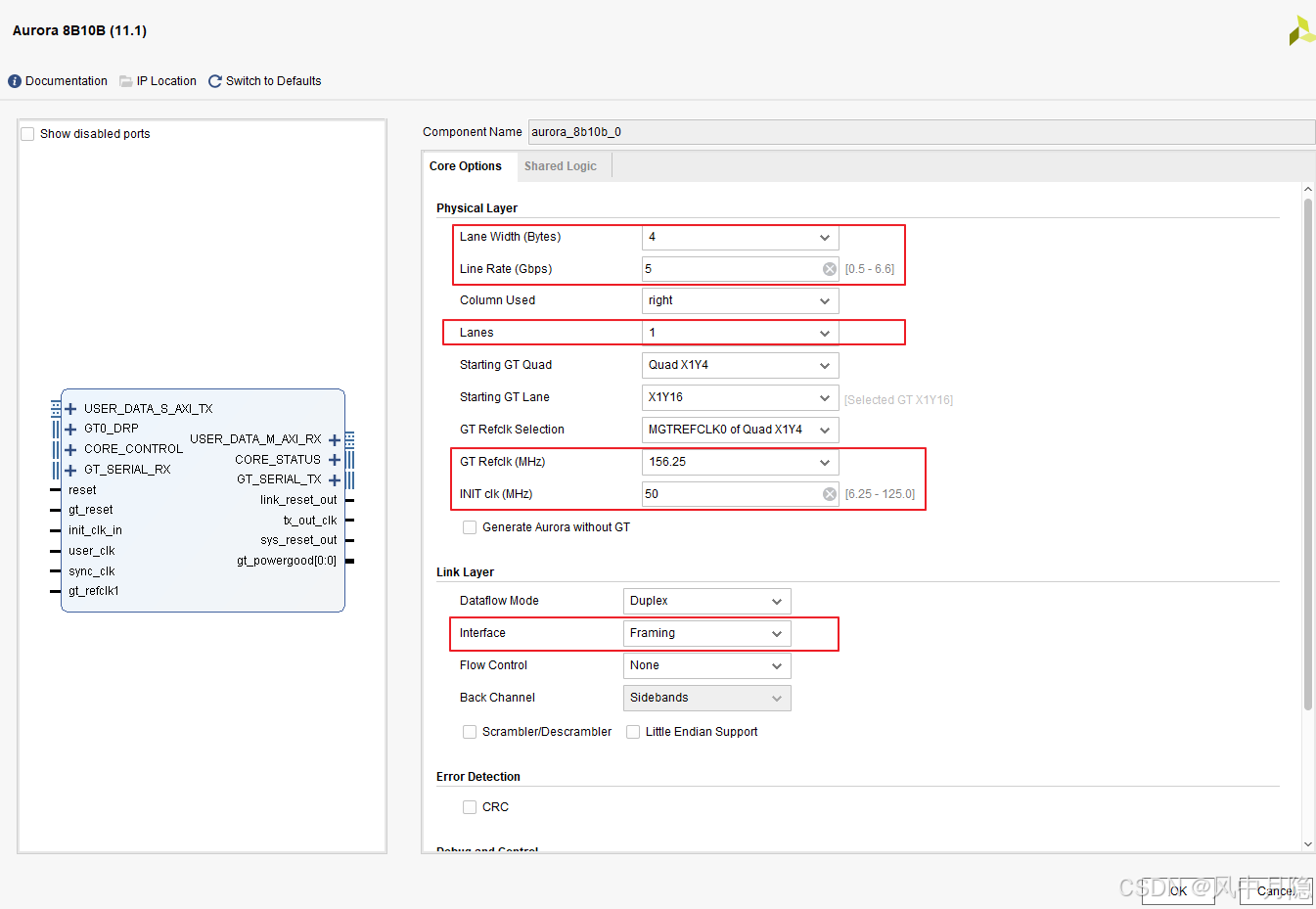Open the Lane Width (Bytes) dropdown
Image resolution: width=1316 pixels, height=909 pixels.
click(741, 237)
